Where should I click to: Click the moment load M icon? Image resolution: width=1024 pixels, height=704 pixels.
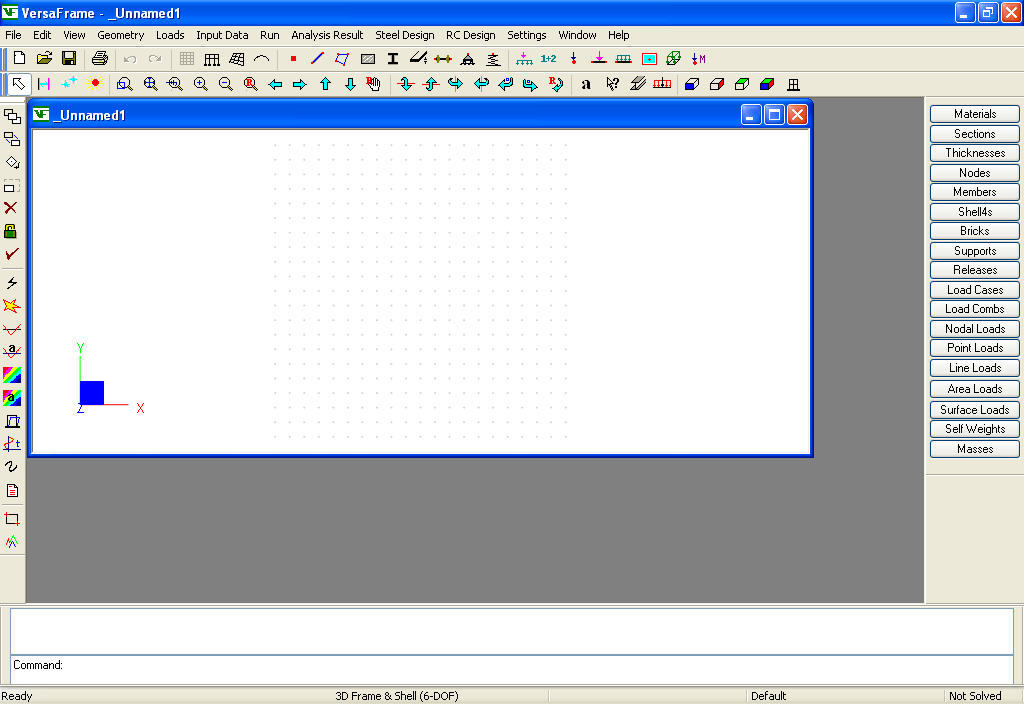699,59
